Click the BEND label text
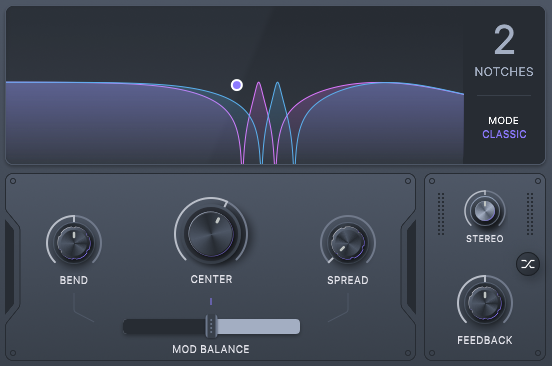552x366 pixels. coord(74,280)
